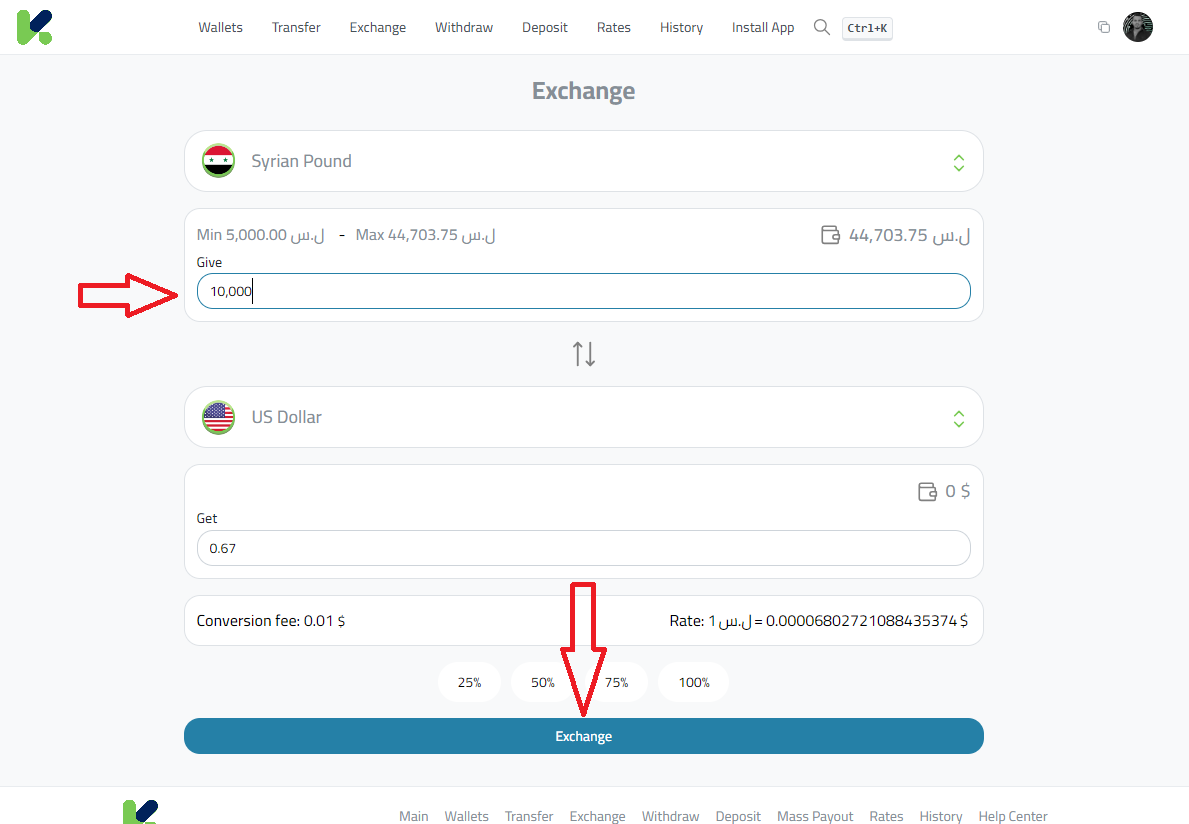1189x824 pixels.
Task: Open the US Dollar currency dropdown
Action: [583, 417]
